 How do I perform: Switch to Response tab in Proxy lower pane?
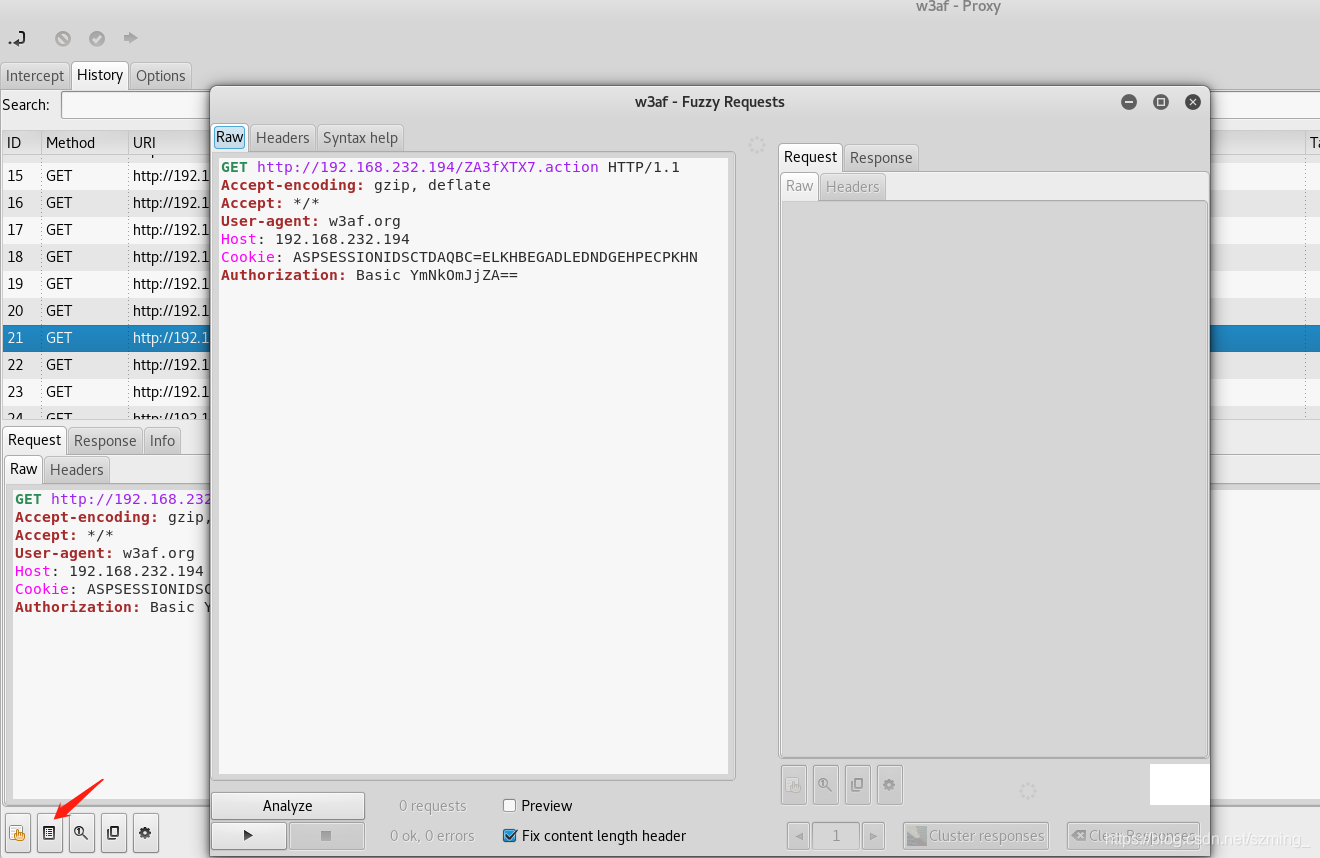(105, 441)
